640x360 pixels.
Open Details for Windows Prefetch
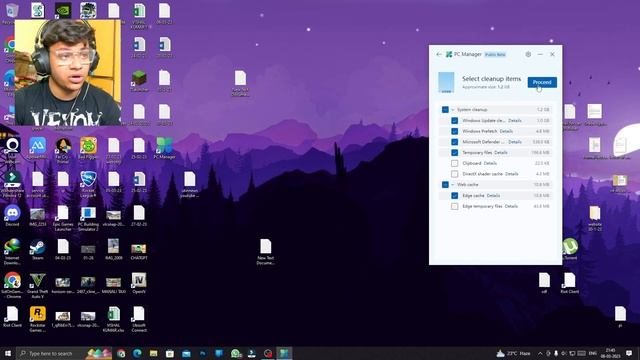[506, 131]
